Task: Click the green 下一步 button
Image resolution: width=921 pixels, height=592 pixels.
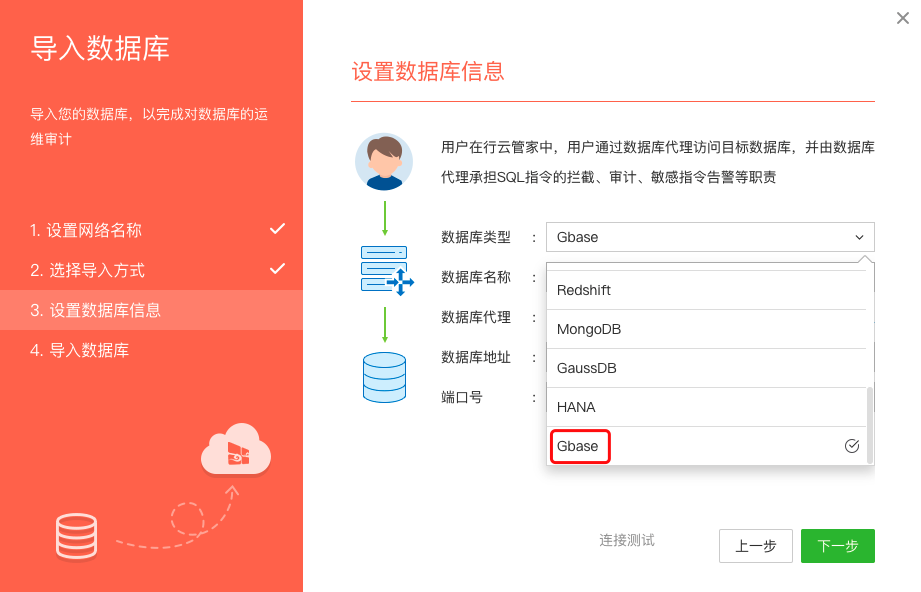Action: (x=838, y=546)
